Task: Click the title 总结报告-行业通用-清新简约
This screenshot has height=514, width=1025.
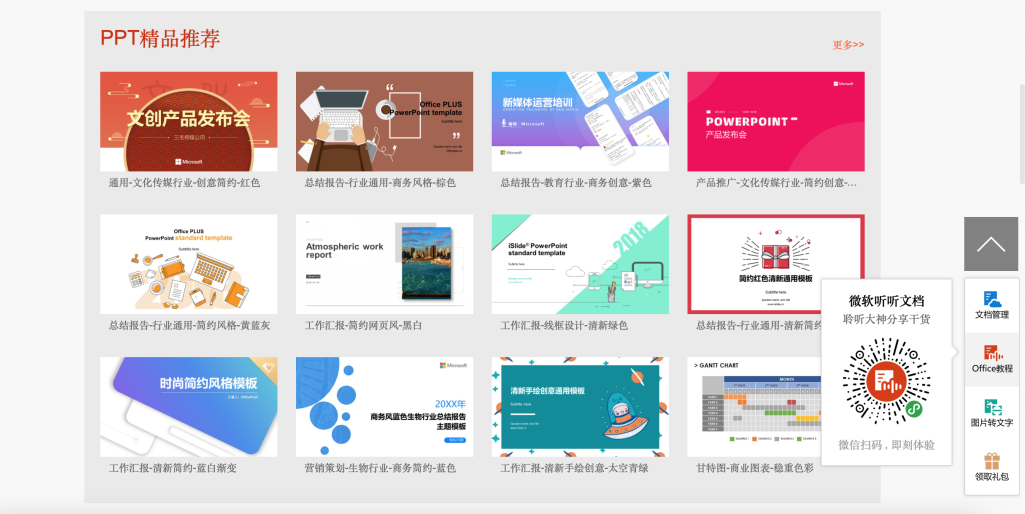Action: [x=758, y=325]
